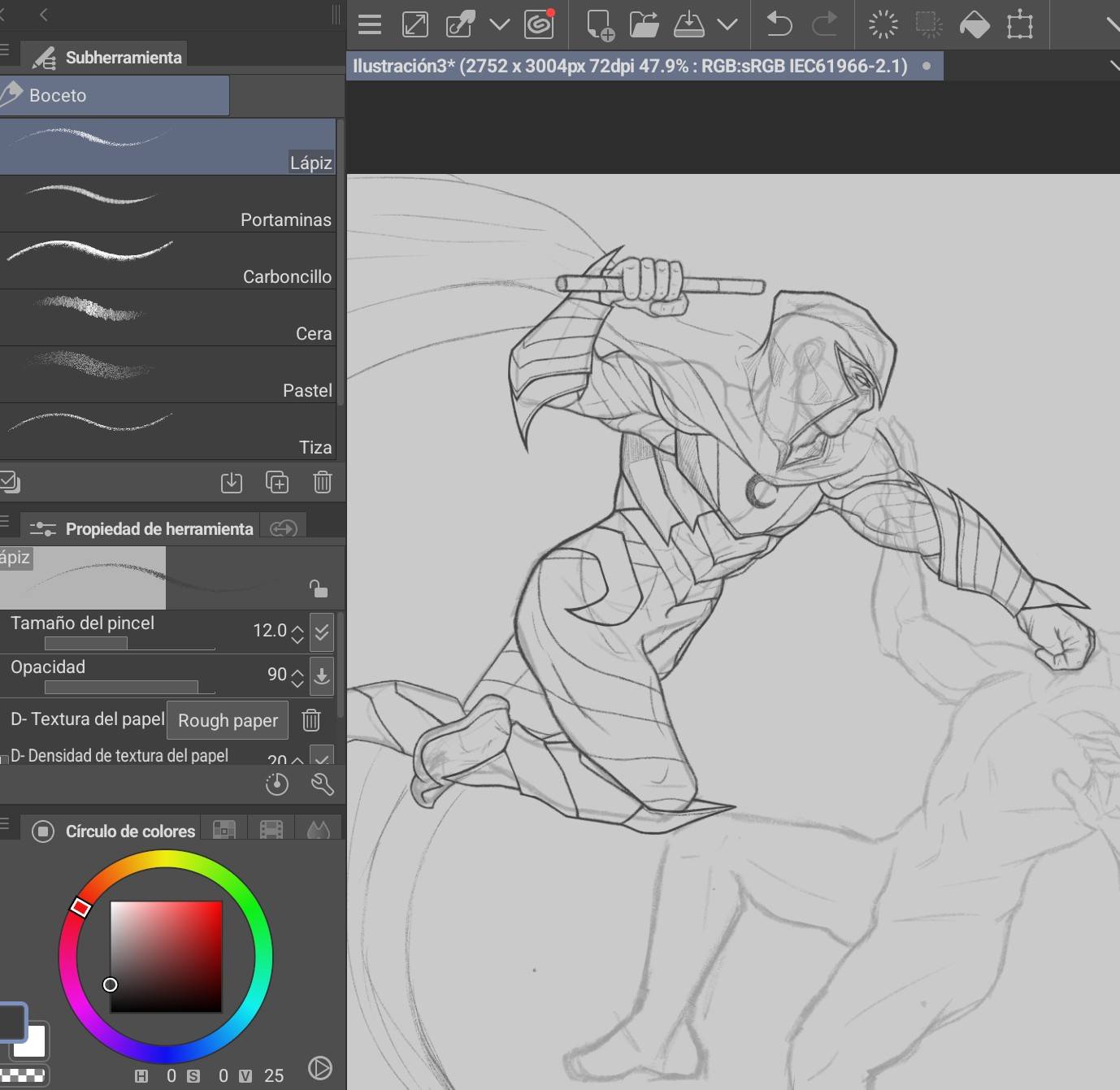
Task: Click the Tamaño del pincel slider bar
Action: coord(130,644)
